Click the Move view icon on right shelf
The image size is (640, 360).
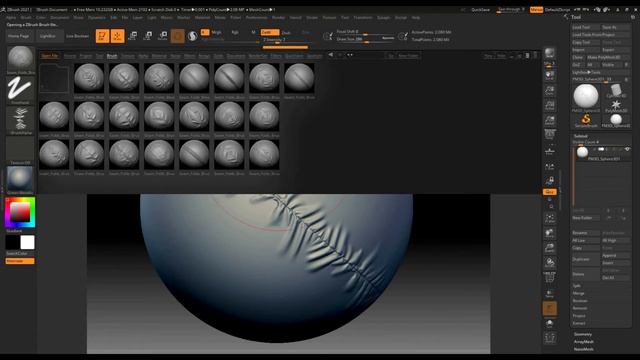[550, 233]
